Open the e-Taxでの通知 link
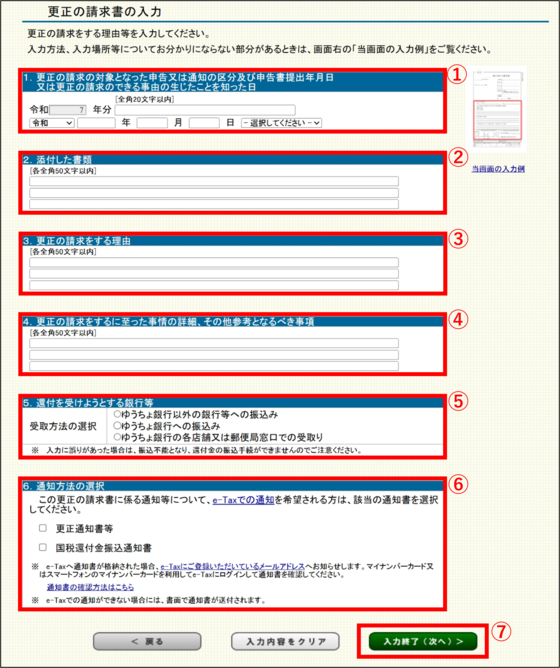 (243, 500)
